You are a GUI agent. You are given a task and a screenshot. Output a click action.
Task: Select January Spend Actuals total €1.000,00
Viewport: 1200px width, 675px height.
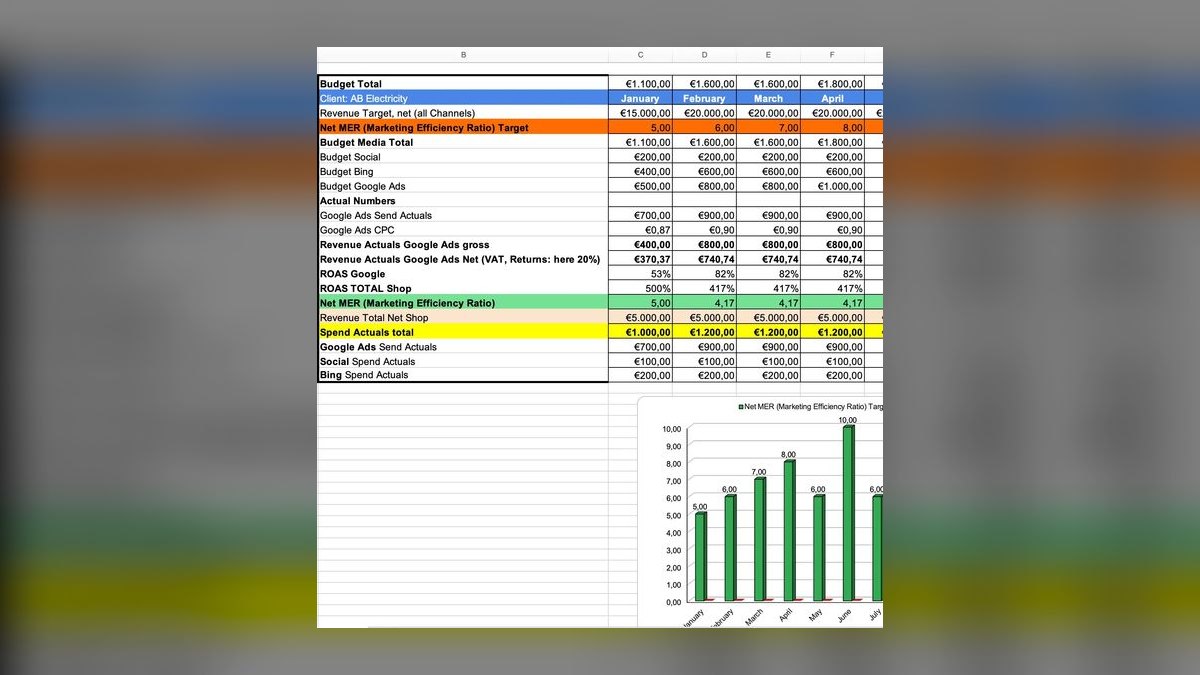pos(640,332)
